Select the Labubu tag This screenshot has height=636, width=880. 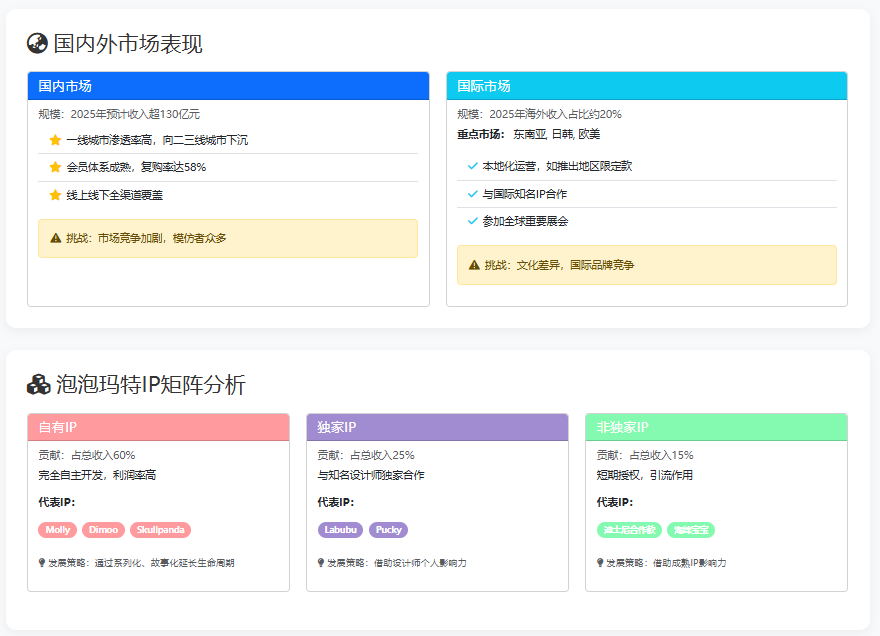click(340, 530)
